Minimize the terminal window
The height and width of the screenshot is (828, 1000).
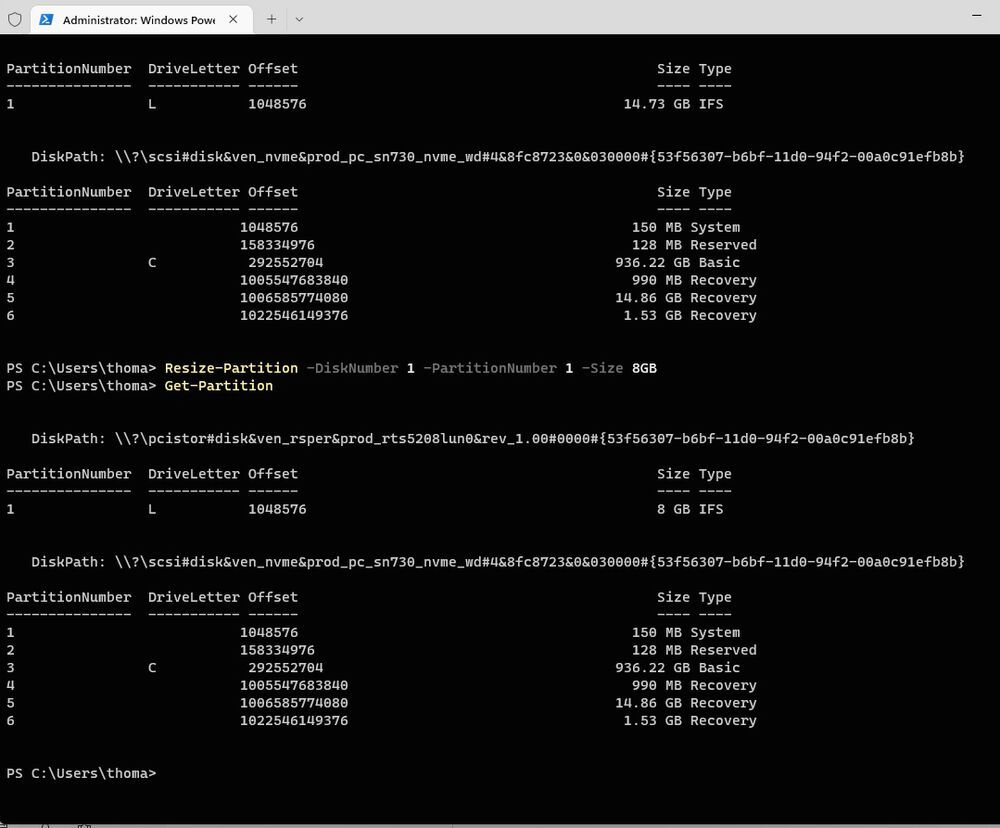pos(976,15)
